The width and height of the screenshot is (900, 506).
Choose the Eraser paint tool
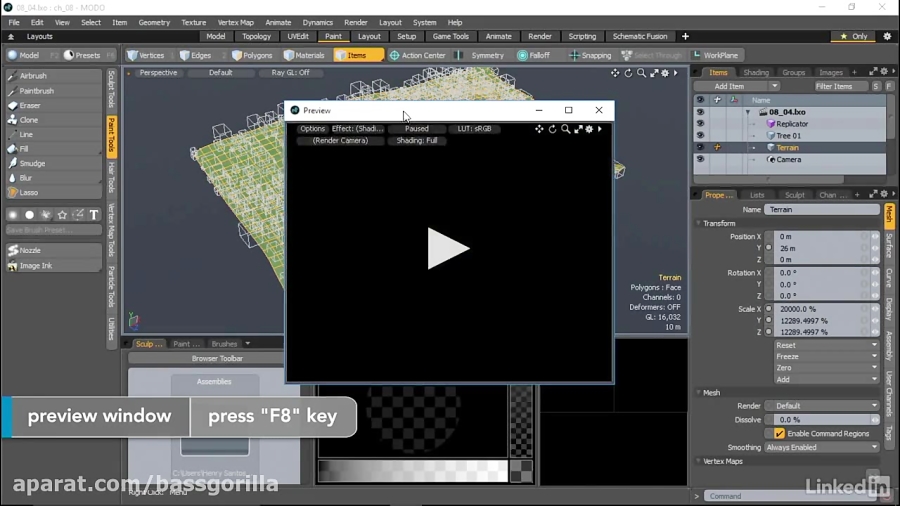tap(30, 105)
